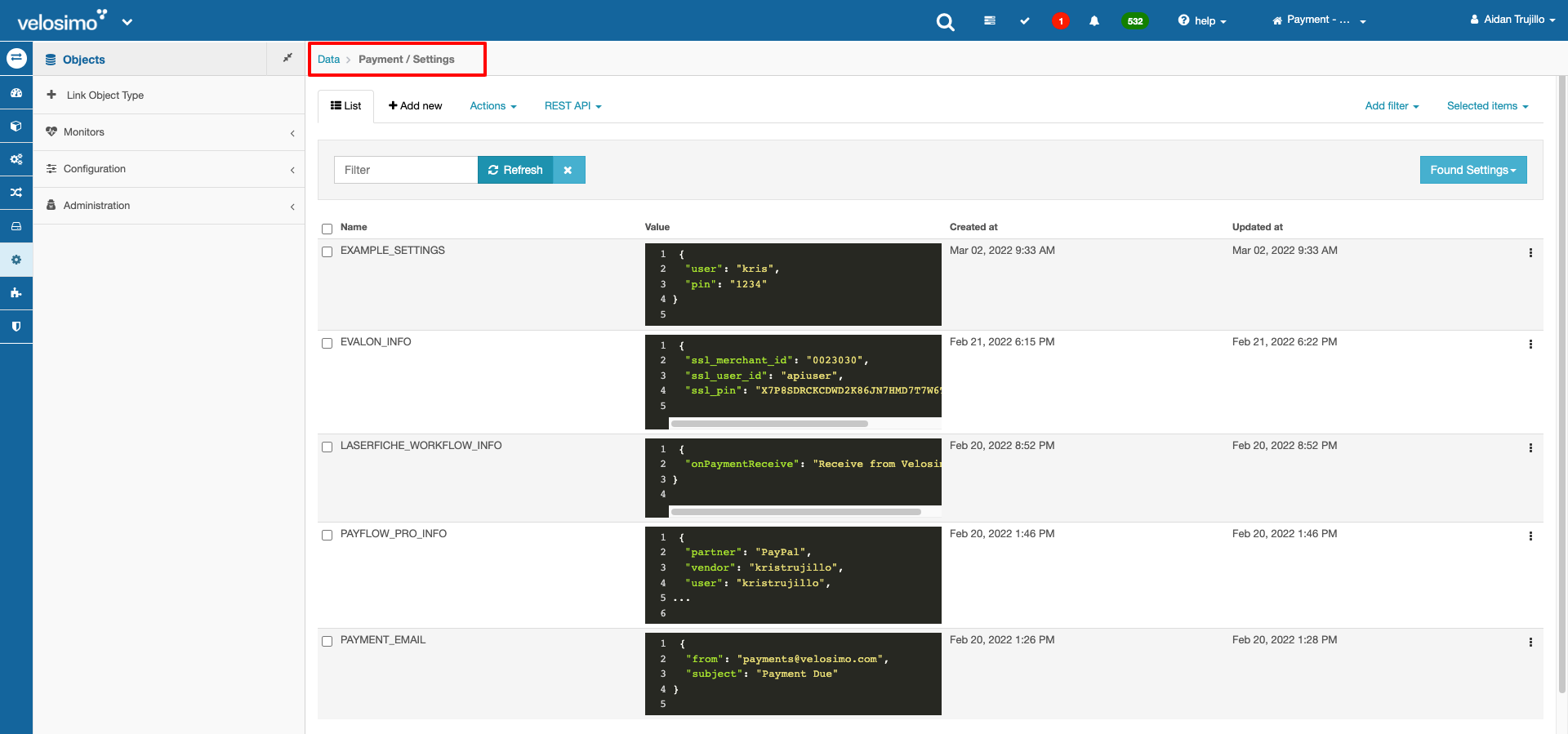The width and height of the screenshot is (1568, 734).
Task: Check the LASERFICHE_WORKFLOW_INFO row checkbox
Action: (x=327, y=447)
